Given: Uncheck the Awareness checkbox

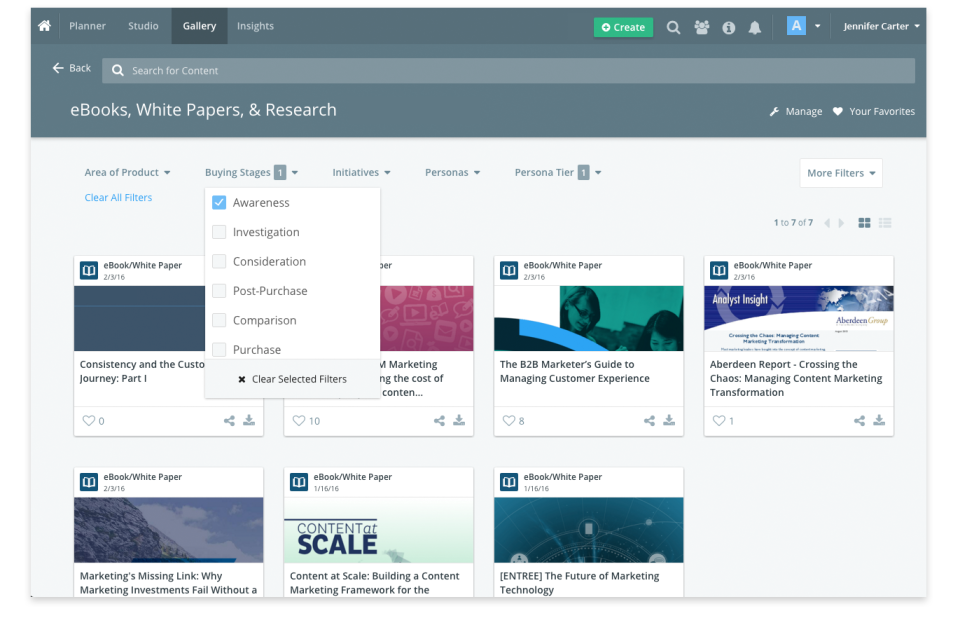Looking at the screenshot, I should coord(219,203).
